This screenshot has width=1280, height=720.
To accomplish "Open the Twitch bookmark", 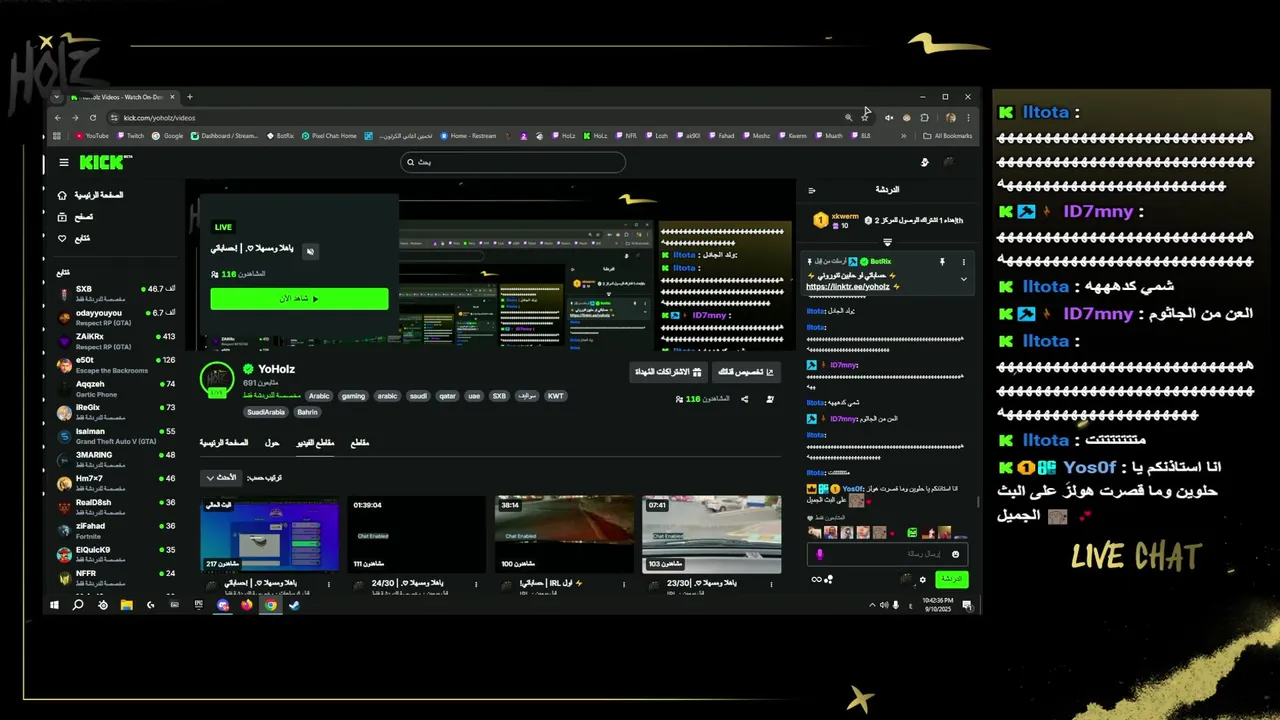I will coord(130,136).
